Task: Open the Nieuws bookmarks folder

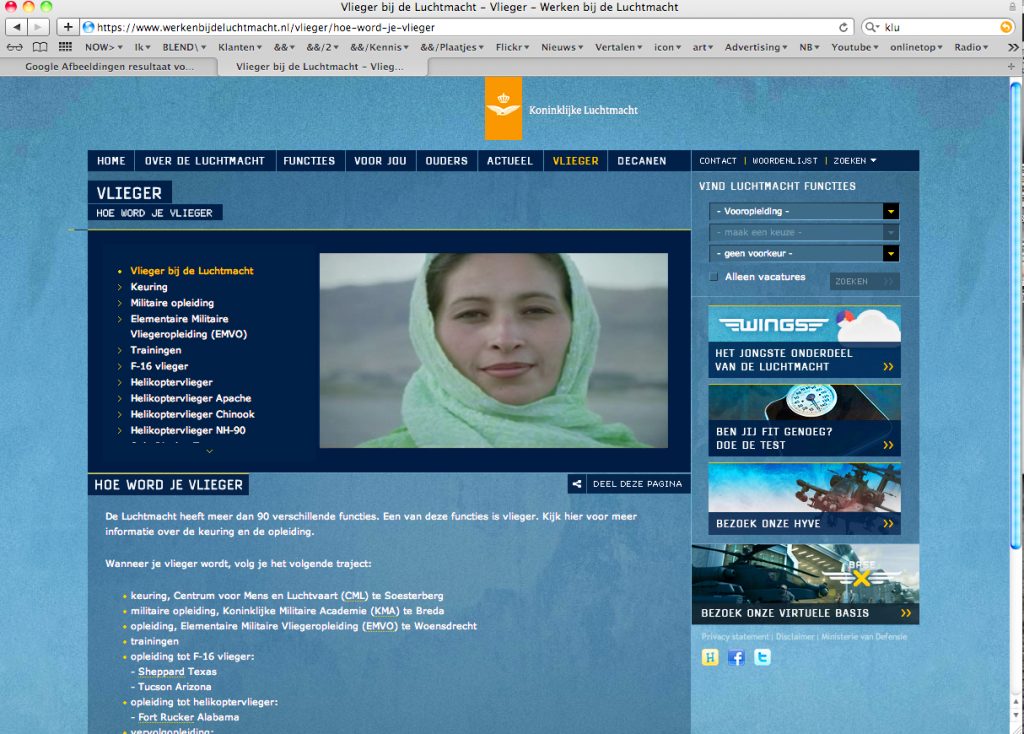Action: pos(562,47)
